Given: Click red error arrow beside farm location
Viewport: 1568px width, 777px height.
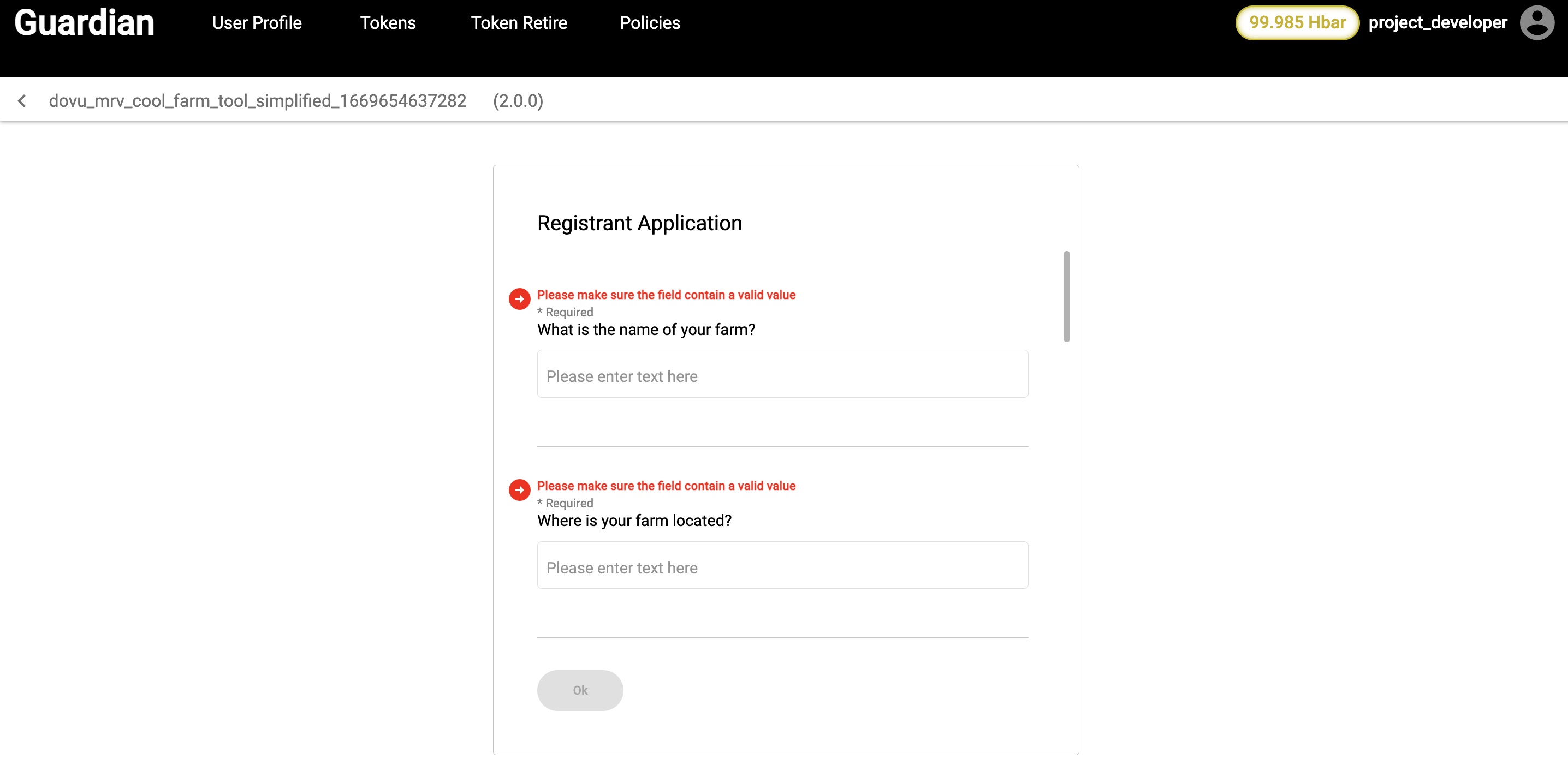Looking at the screenshot, I should (519, 490).
